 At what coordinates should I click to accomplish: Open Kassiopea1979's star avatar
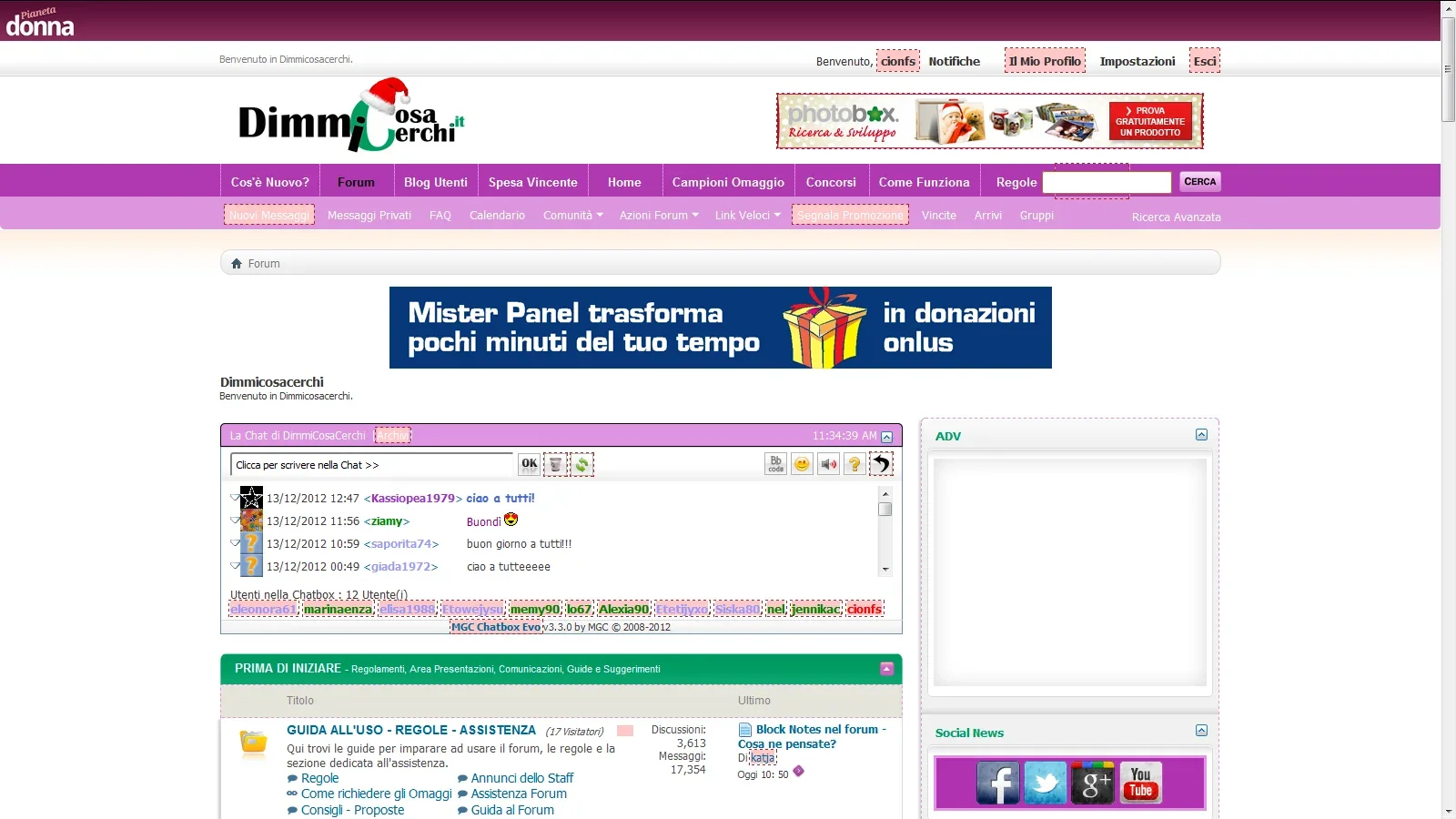(x=251, y=498)
